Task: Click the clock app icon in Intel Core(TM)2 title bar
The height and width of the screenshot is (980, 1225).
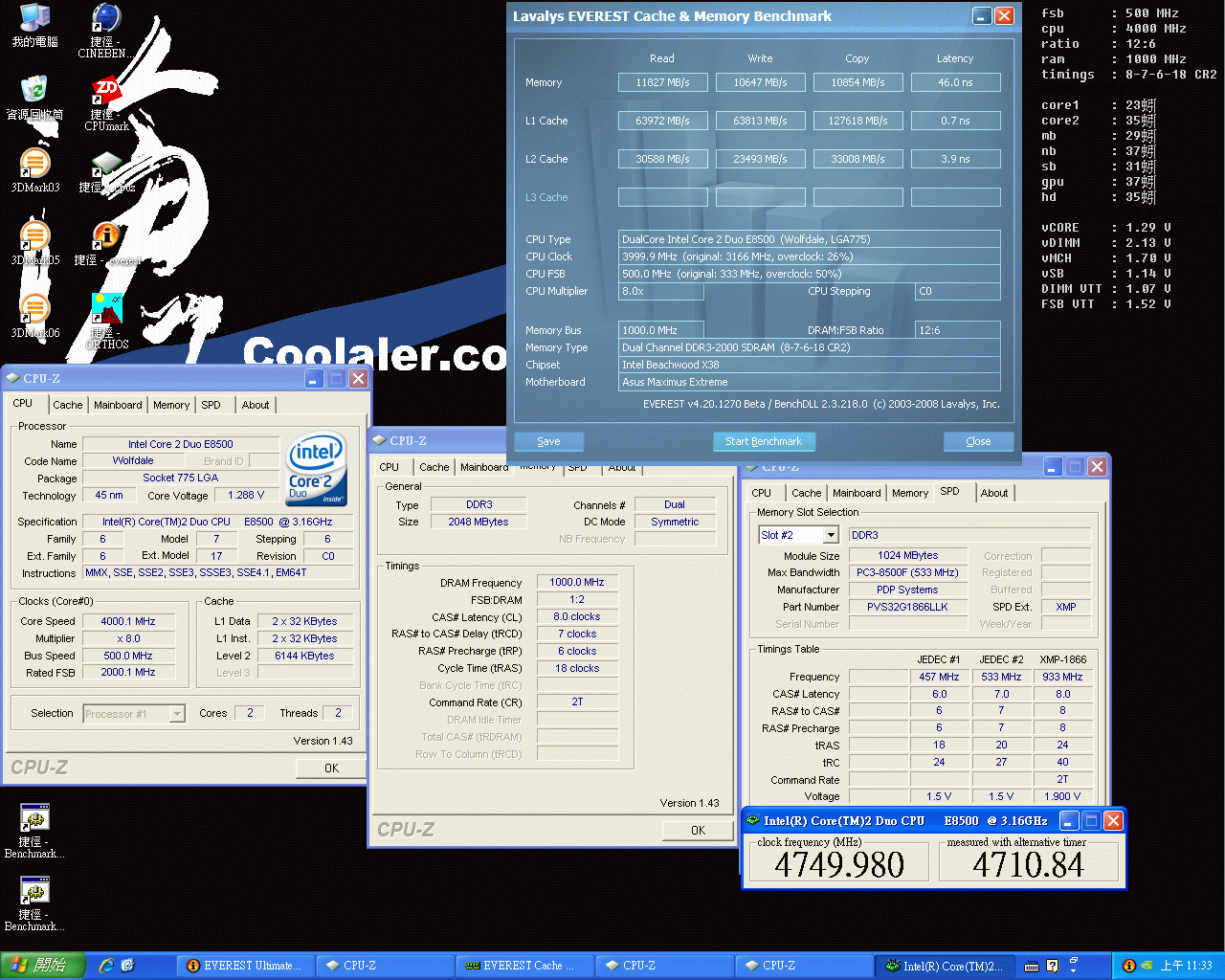Action: (752, 820)
